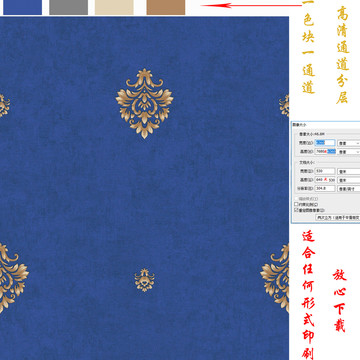Screen dimensions: 360x360
Task: Toggle the resample image checkbox
Action: coord(296,210)
